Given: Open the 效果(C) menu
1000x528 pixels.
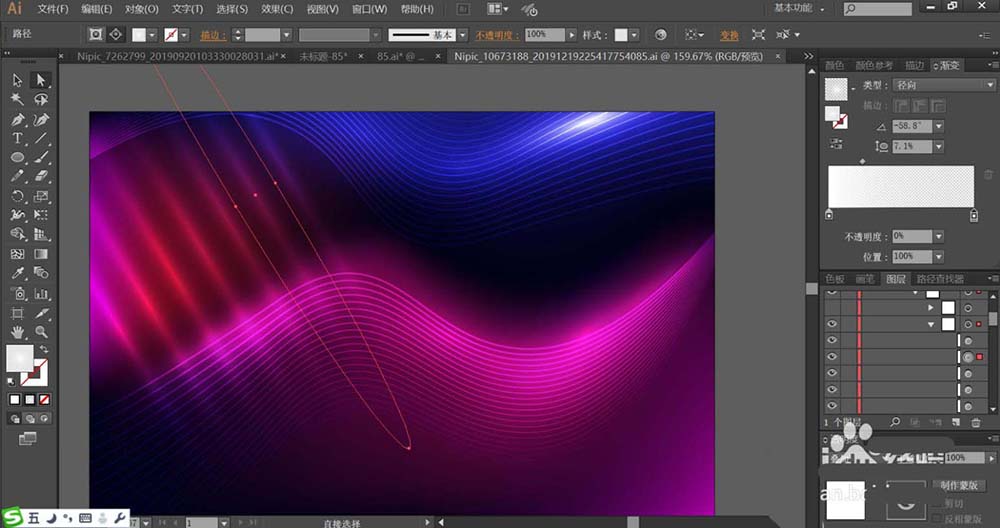Looking at the screenshot, I should coord(277,9).
